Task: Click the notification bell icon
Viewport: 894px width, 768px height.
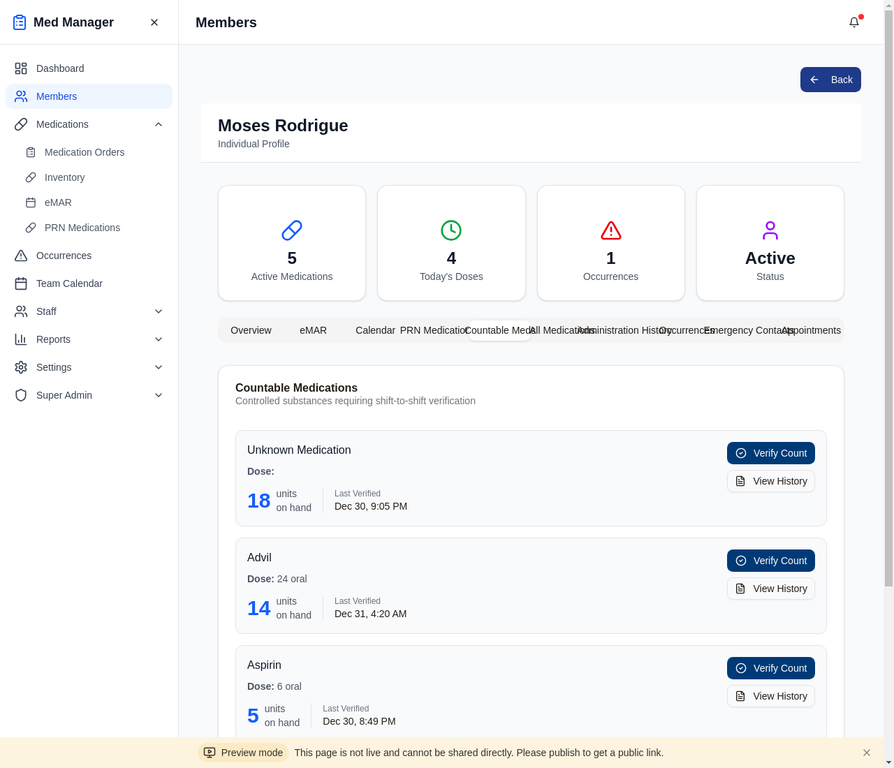Action: click(x=853, y=22)
